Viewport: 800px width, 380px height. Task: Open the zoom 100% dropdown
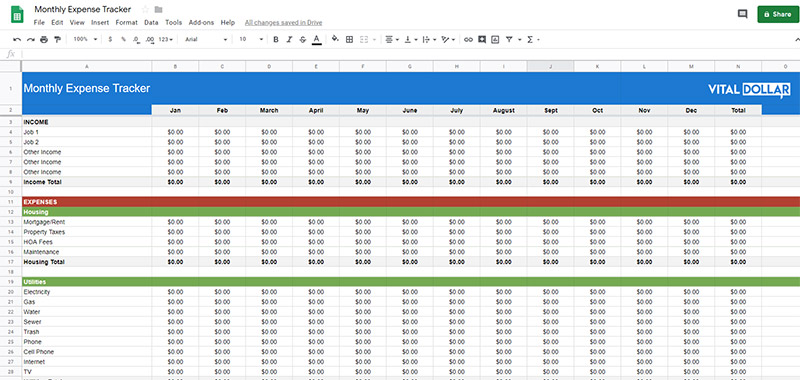tap(85, 39)
